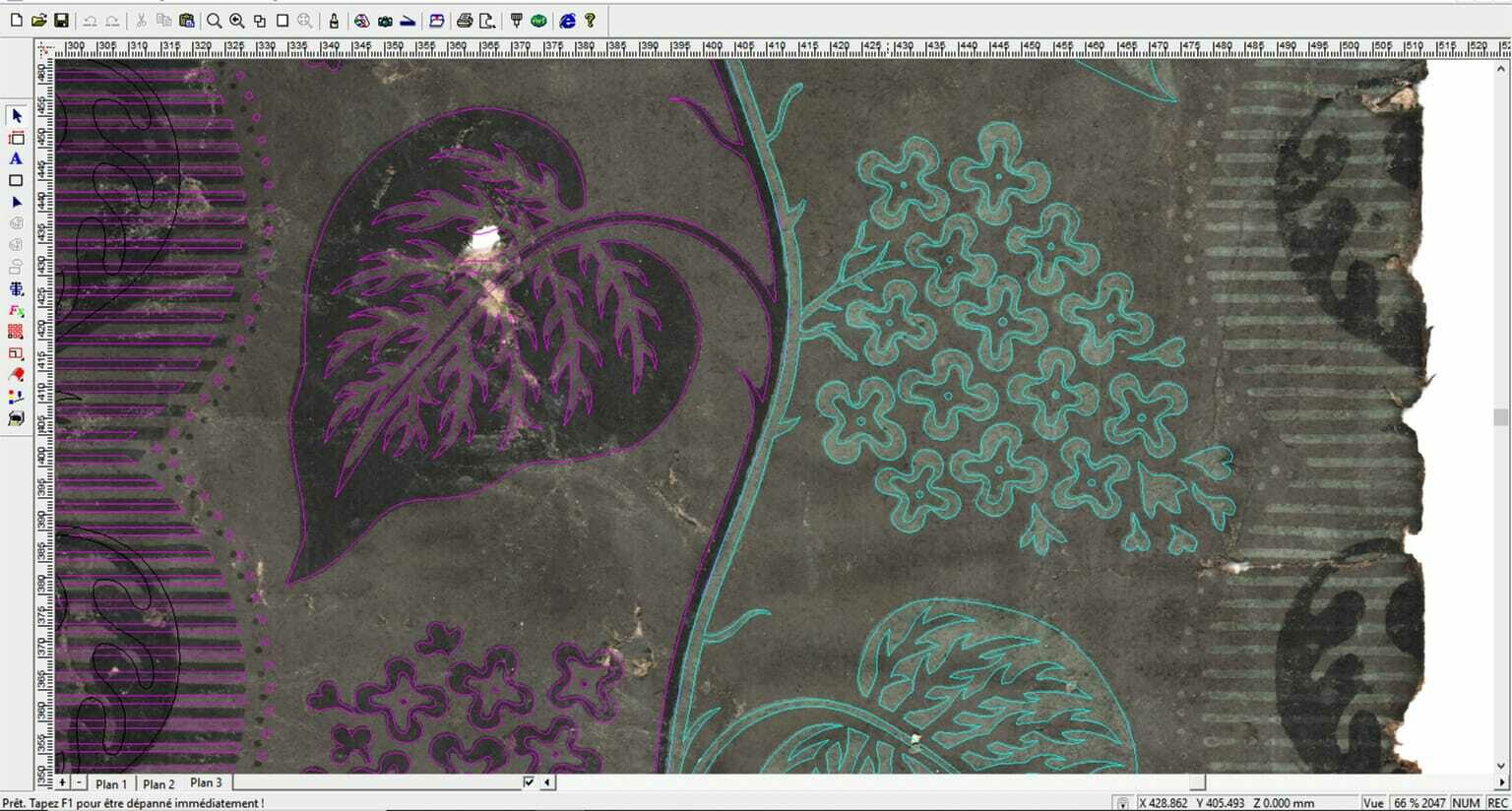1512x811 pixels.
Task: Click the padlock icon in toolbar
Action: point(334,21)
